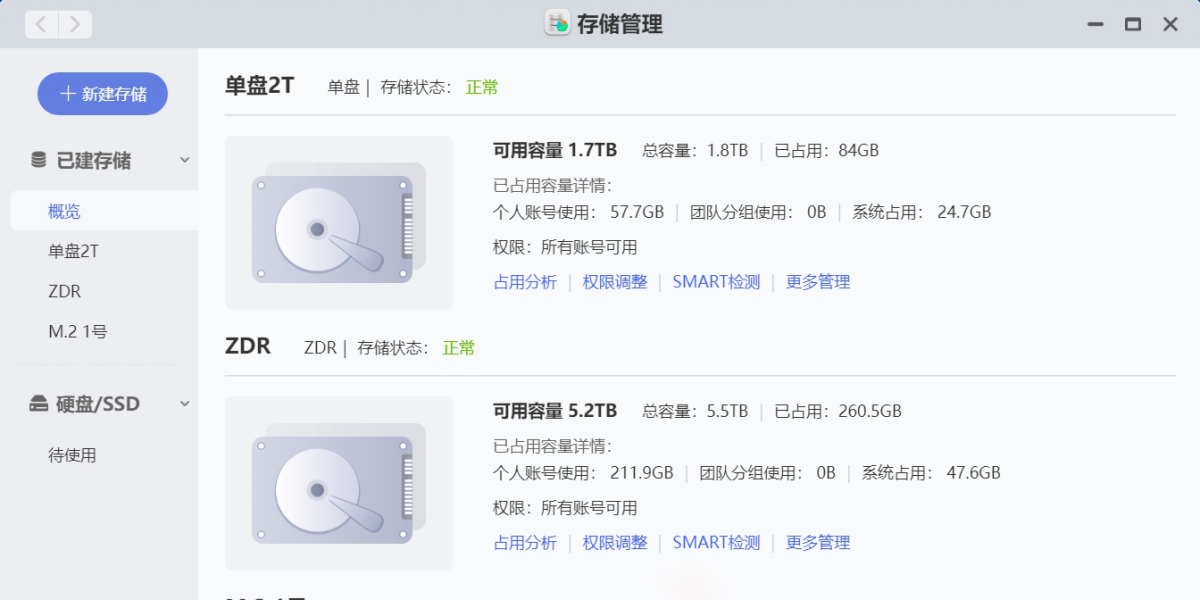
Task: Open 占用分析 for 单盘2T
Action: (x=525, y=282)
